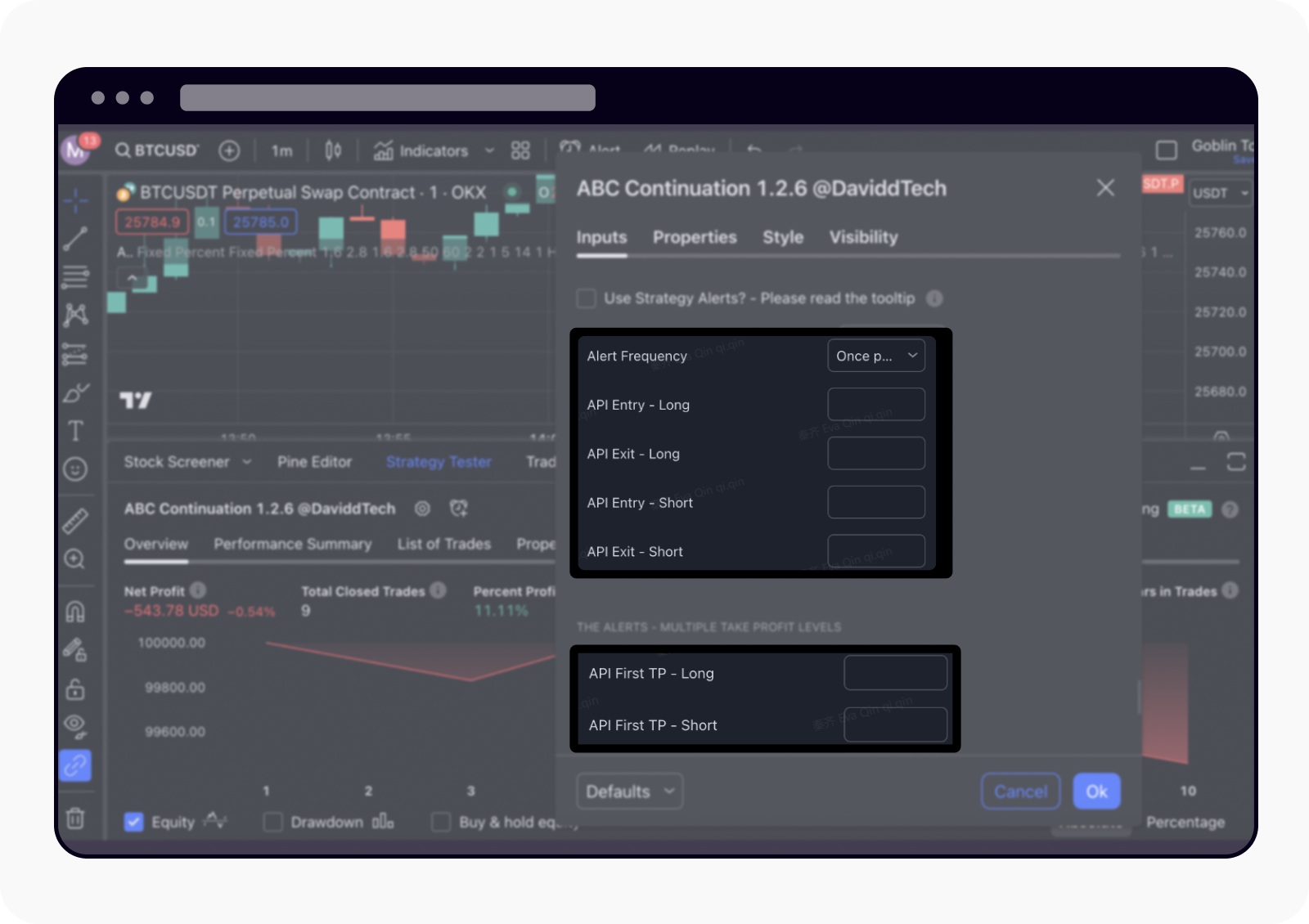This screenshot has width=1309, height=924.
Task: Open the Strategy Tester tab
Action: (439, 462)
